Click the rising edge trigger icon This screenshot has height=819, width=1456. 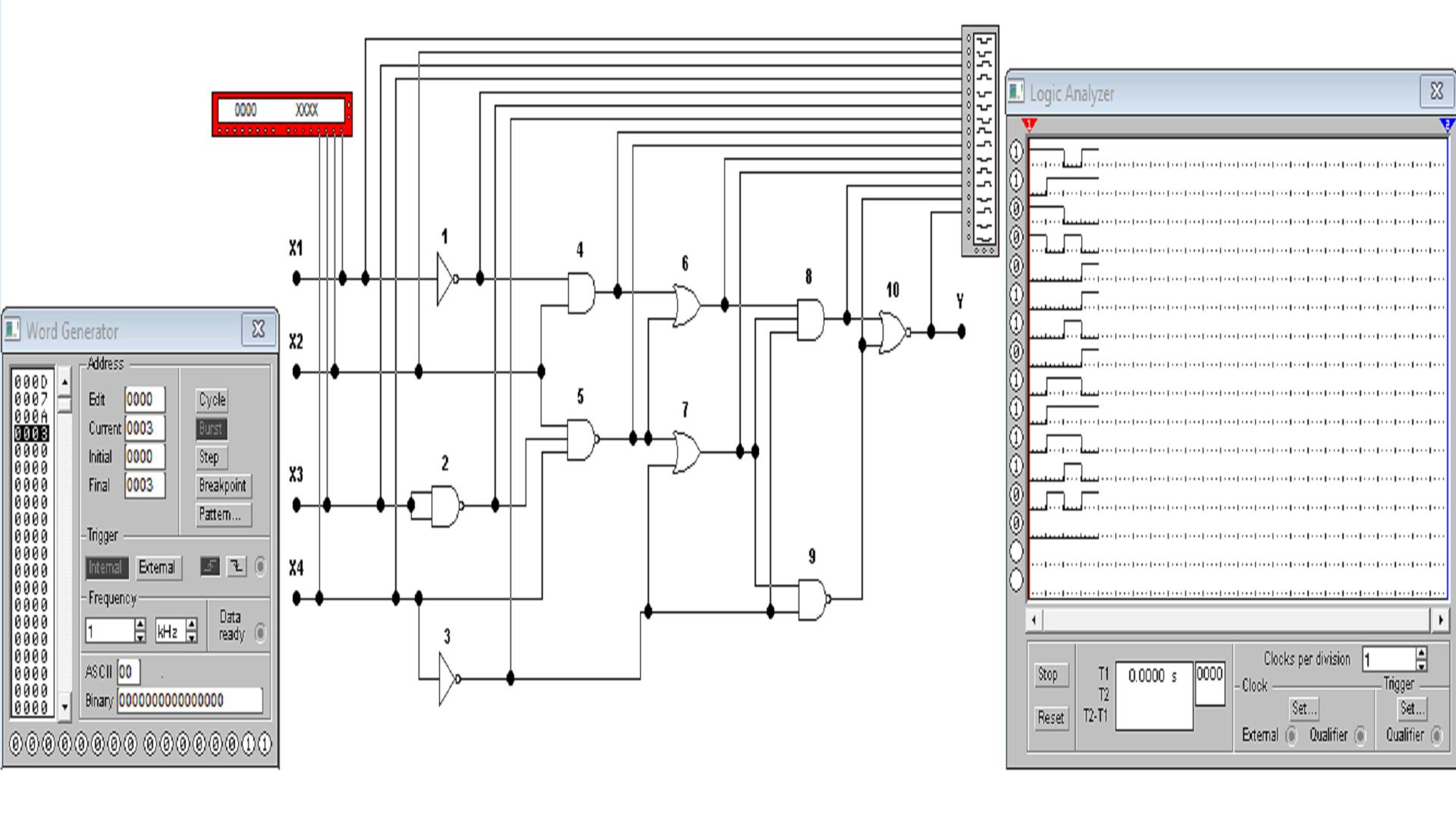[x=210, y=566]
